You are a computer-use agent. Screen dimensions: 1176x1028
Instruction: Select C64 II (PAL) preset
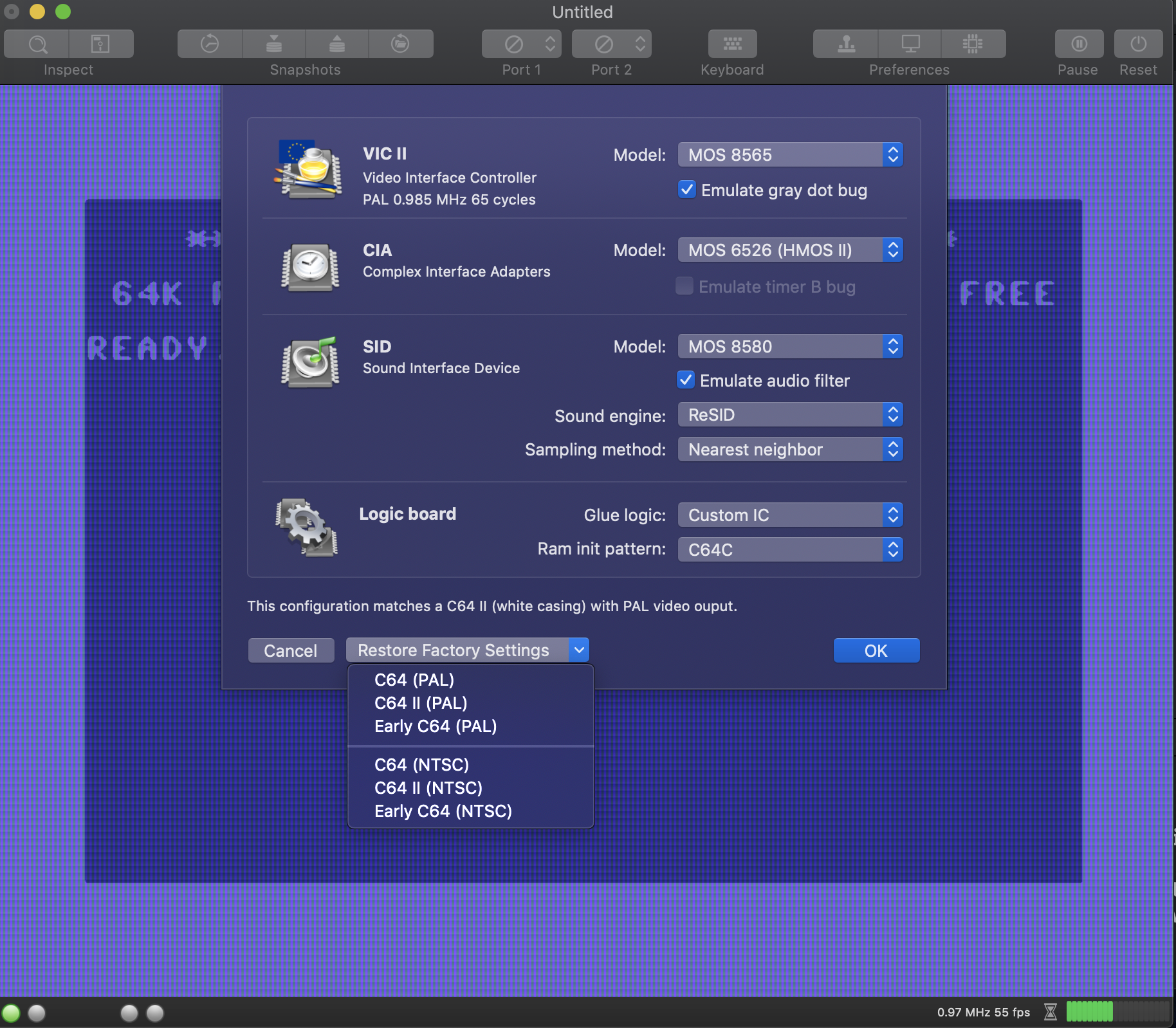(470, 702)
